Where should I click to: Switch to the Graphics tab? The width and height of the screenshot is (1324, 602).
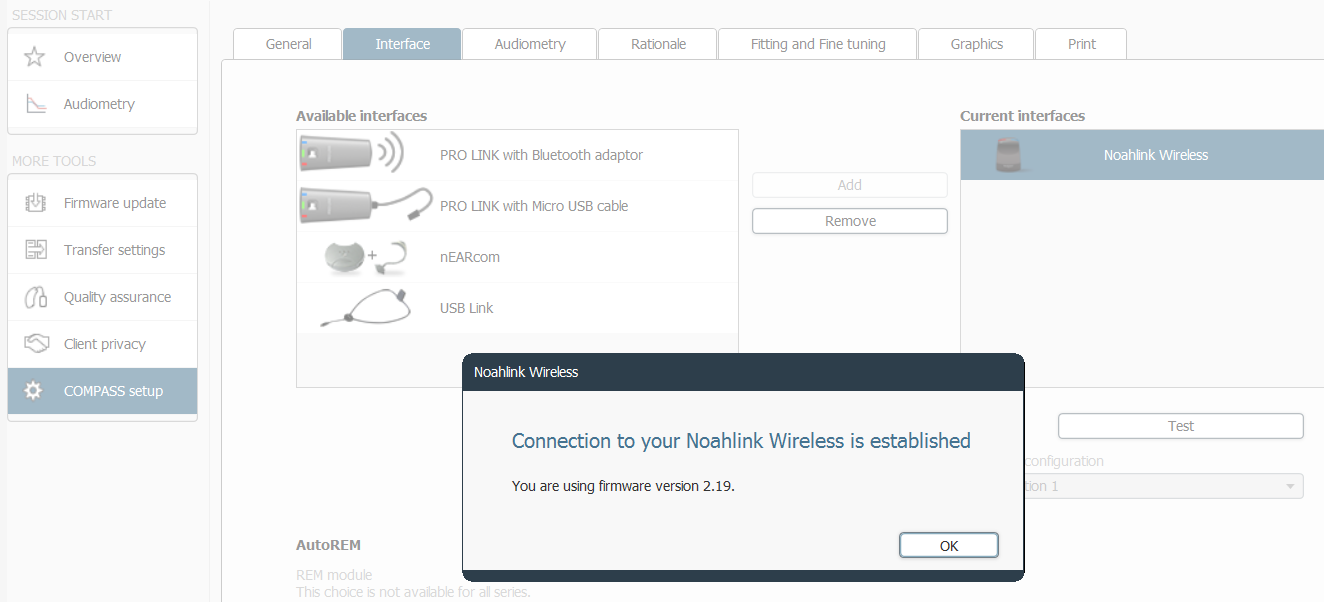977,44
